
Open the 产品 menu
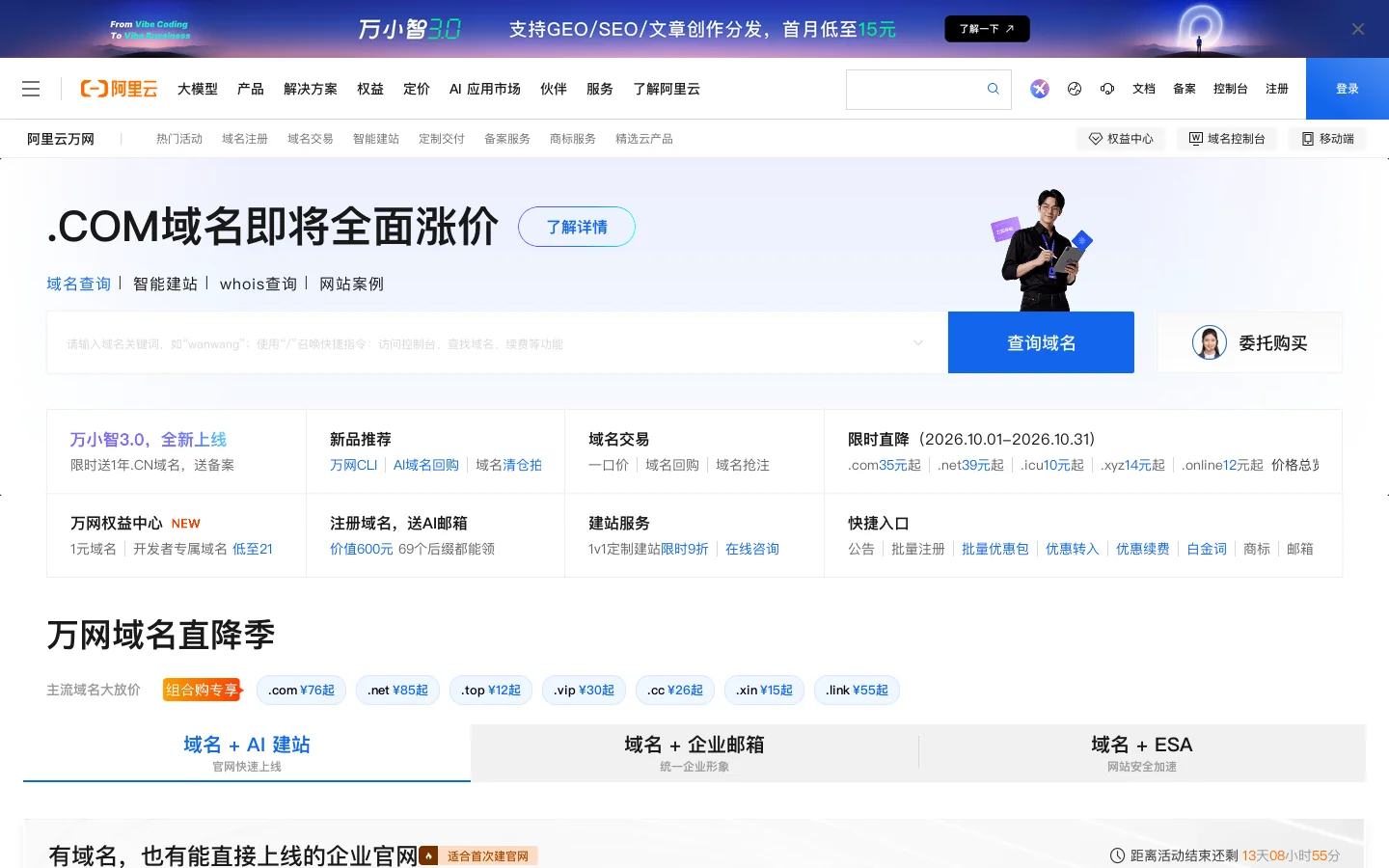point(251,89)
